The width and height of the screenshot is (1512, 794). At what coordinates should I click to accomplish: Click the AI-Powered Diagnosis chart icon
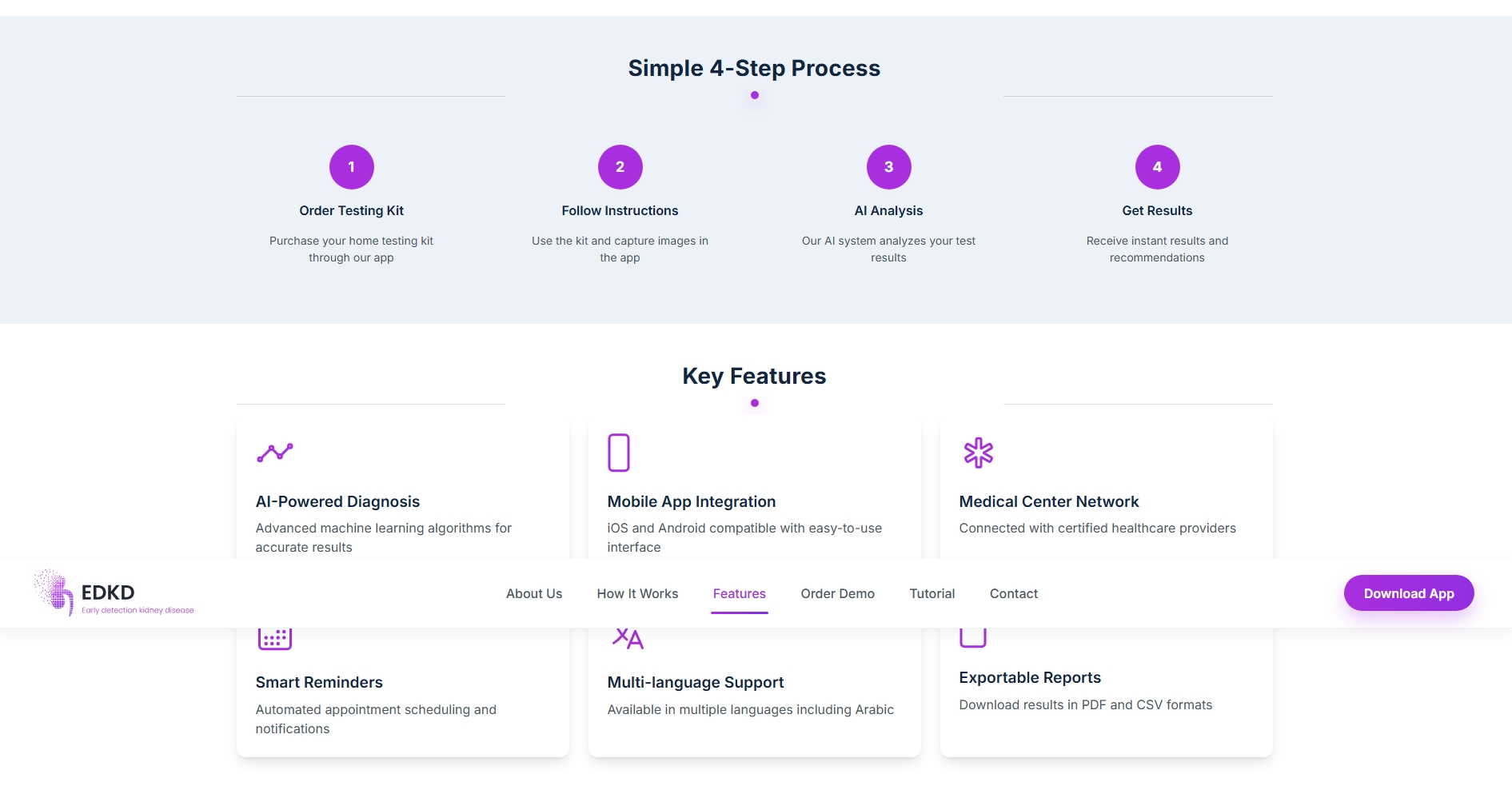pos(275,453)
